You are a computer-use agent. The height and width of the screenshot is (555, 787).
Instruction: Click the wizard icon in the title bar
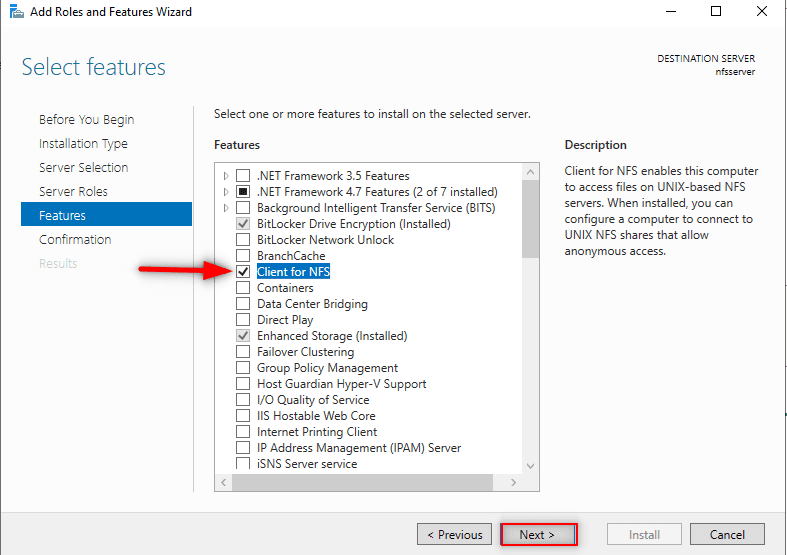tap(15, 12)
